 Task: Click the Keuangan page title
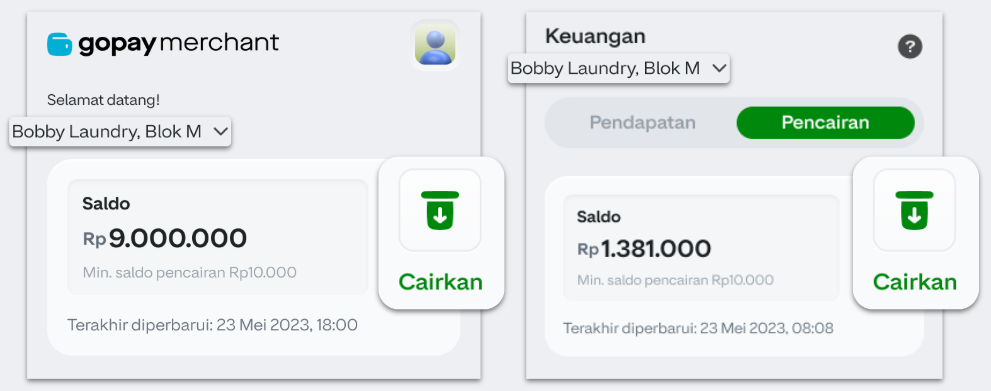coord(595,37)
